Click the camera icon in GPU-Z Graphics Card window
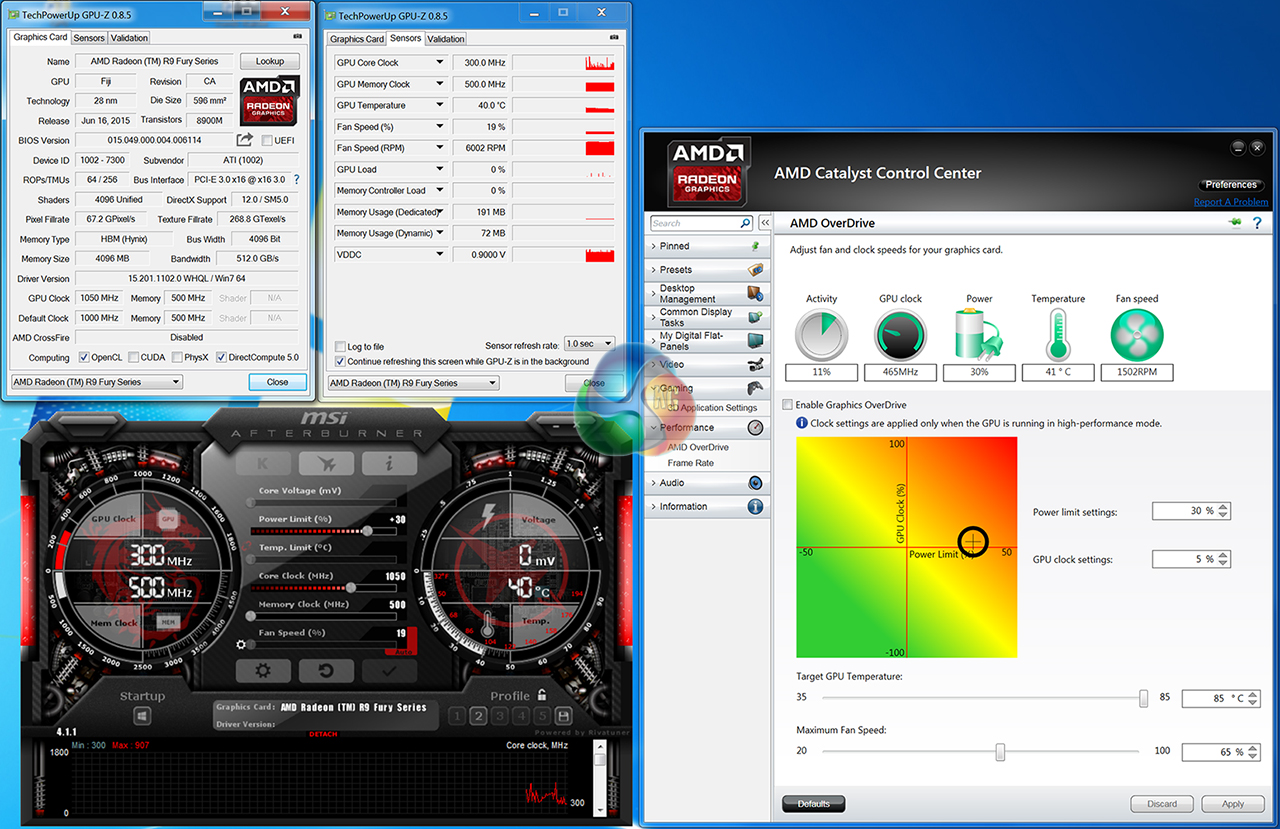The width and height of the screenshot is (1280, 829). point(297,37)
